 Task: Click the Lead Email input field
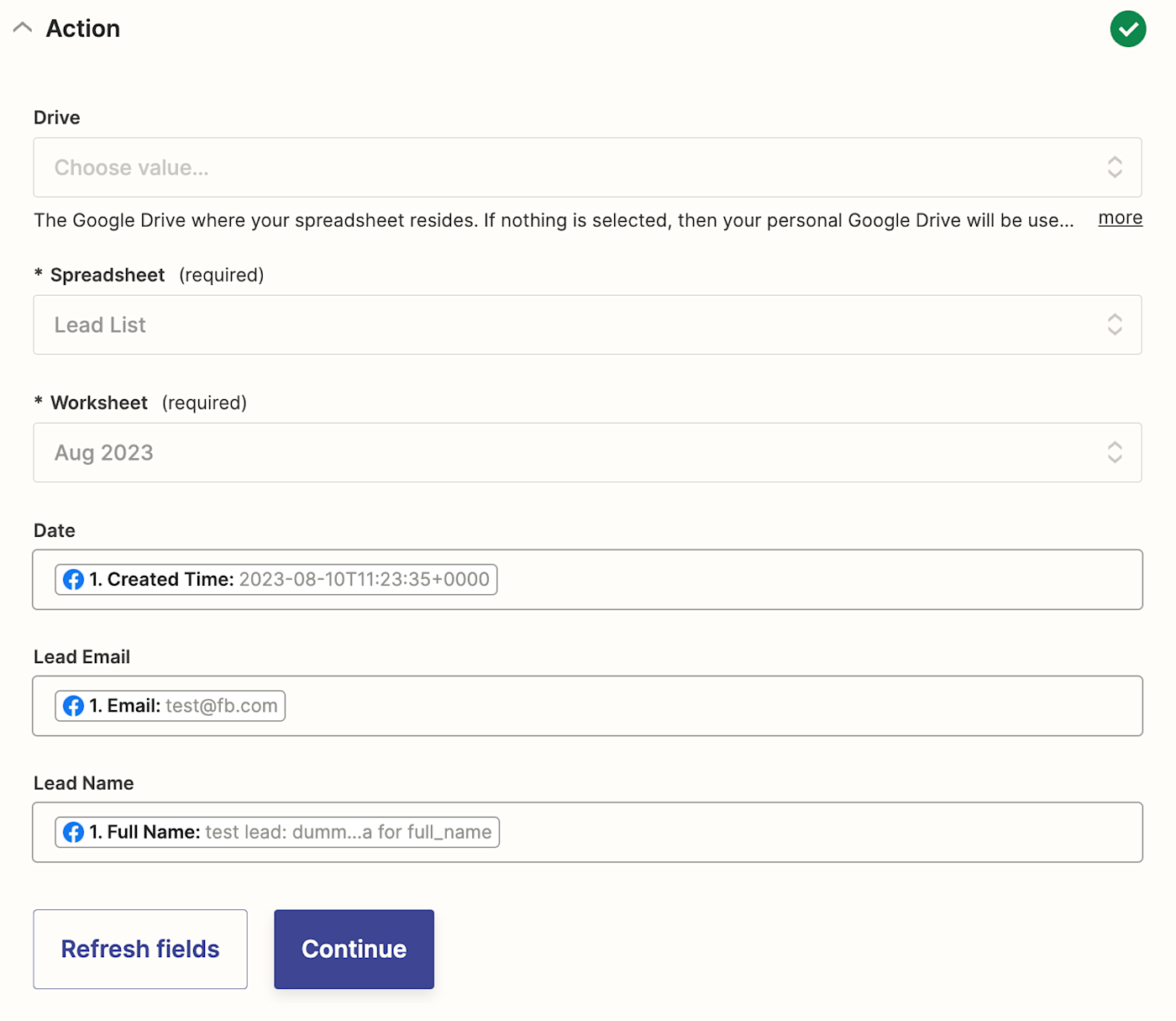pos(714,706)
